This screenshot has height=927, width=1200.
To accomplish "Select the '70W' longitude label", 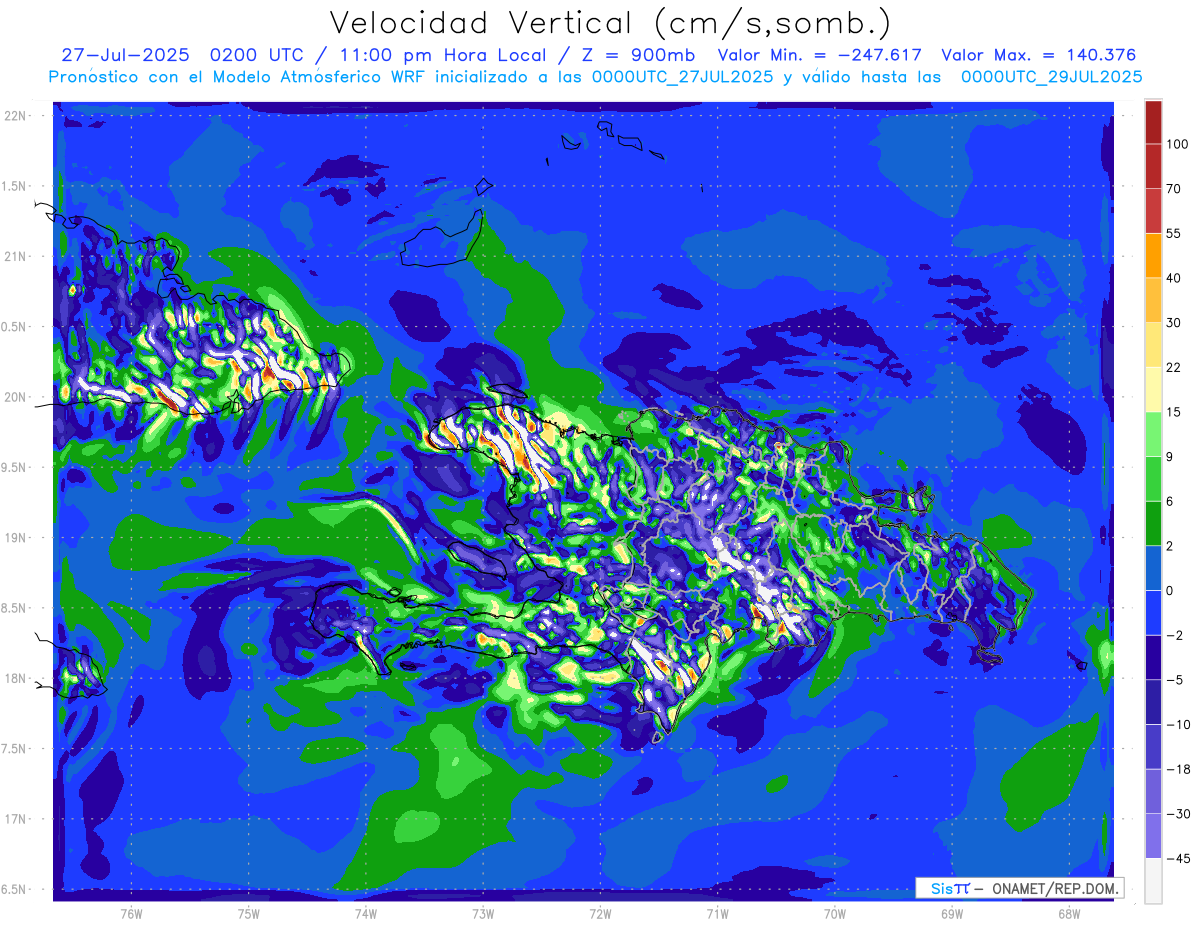I will click(x=835, y=914).
